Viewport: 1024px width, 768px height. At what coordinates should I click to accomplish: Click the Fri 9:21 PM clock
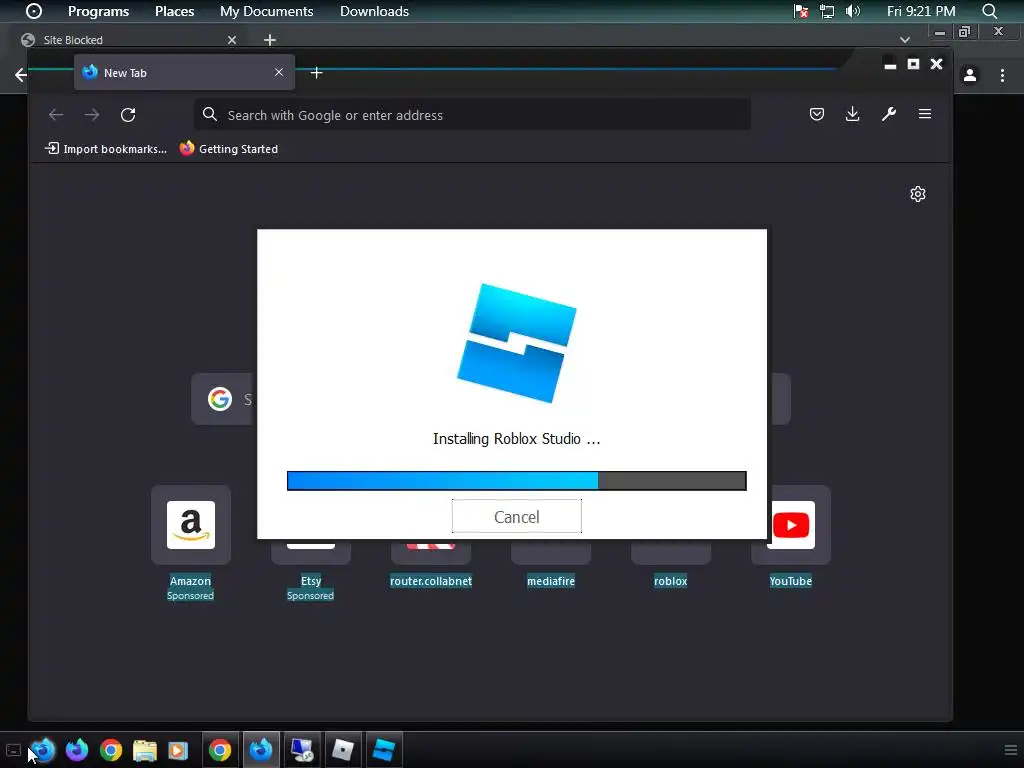[x=921, y=11]
